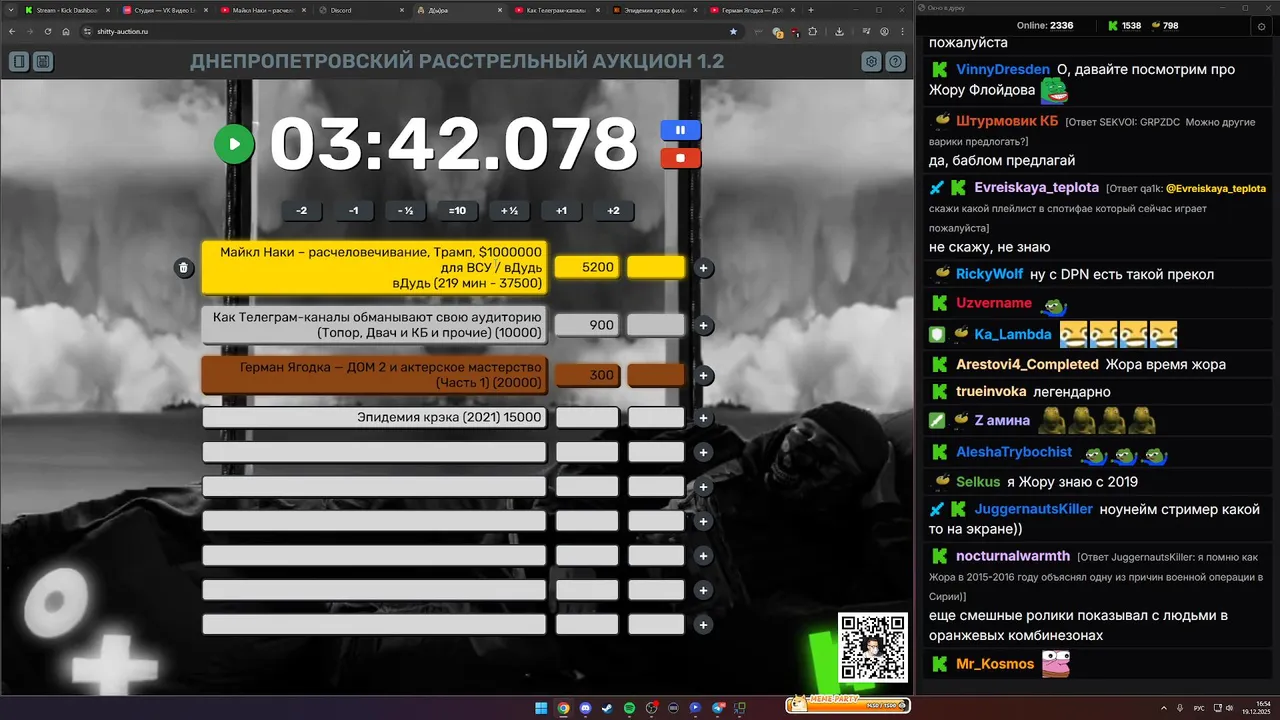
Task: Click the QR code image
Action: point(873,647)
